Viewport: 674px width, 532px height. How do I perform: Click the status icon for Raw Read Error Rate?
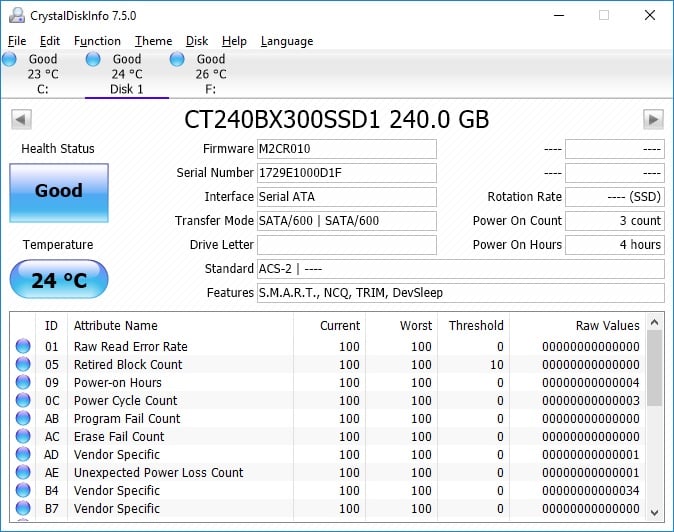click(x=23, y=346)
